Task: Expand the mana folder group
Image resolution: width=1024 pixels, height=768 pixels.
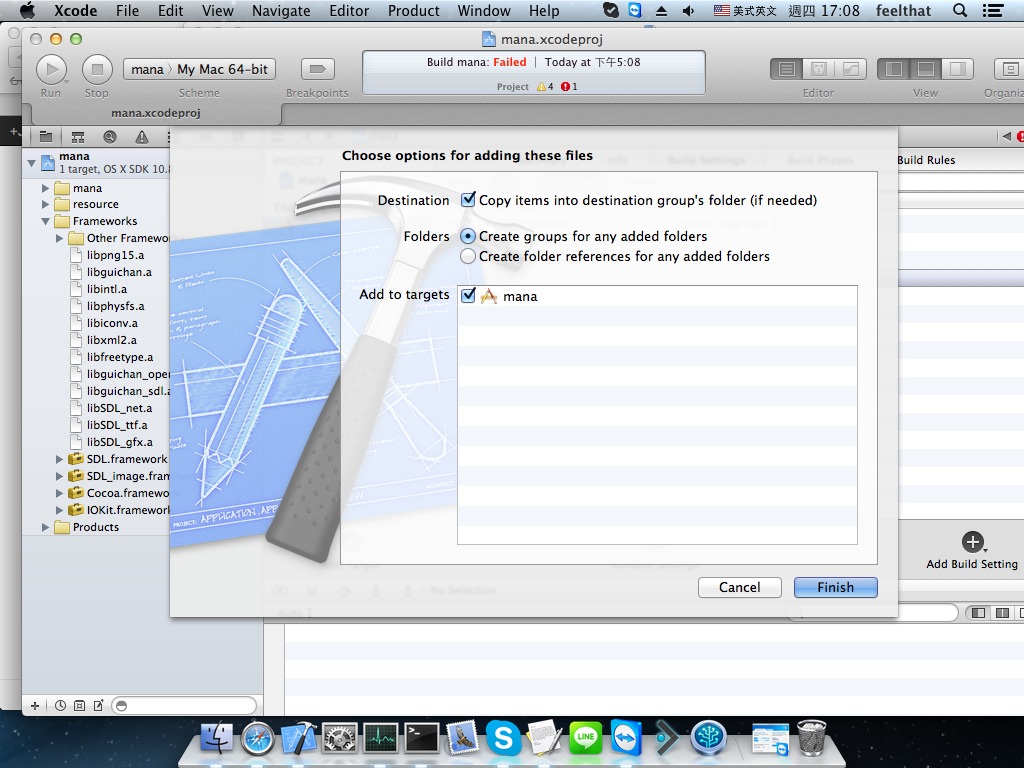Action: [46, 188]
